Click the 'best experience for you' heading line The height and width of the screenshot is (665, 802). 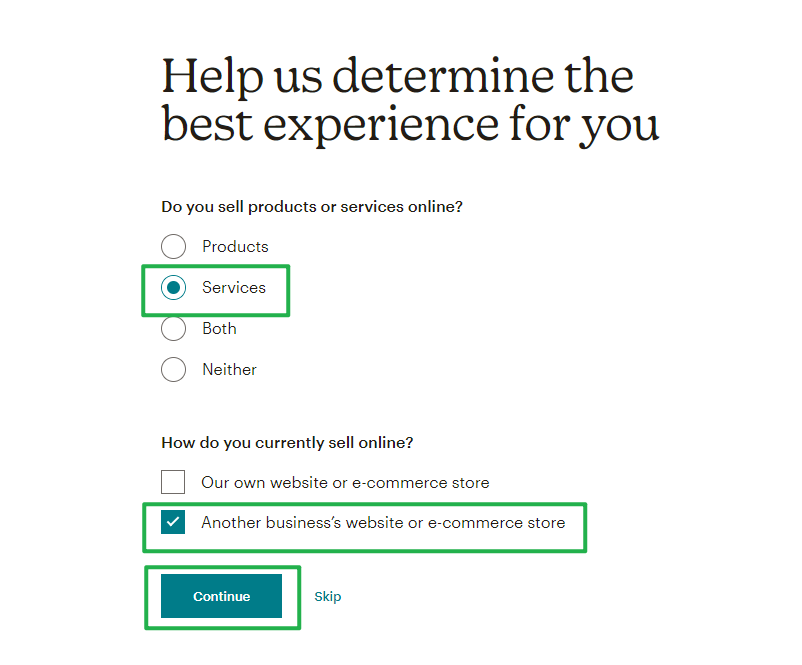[411, 124]
